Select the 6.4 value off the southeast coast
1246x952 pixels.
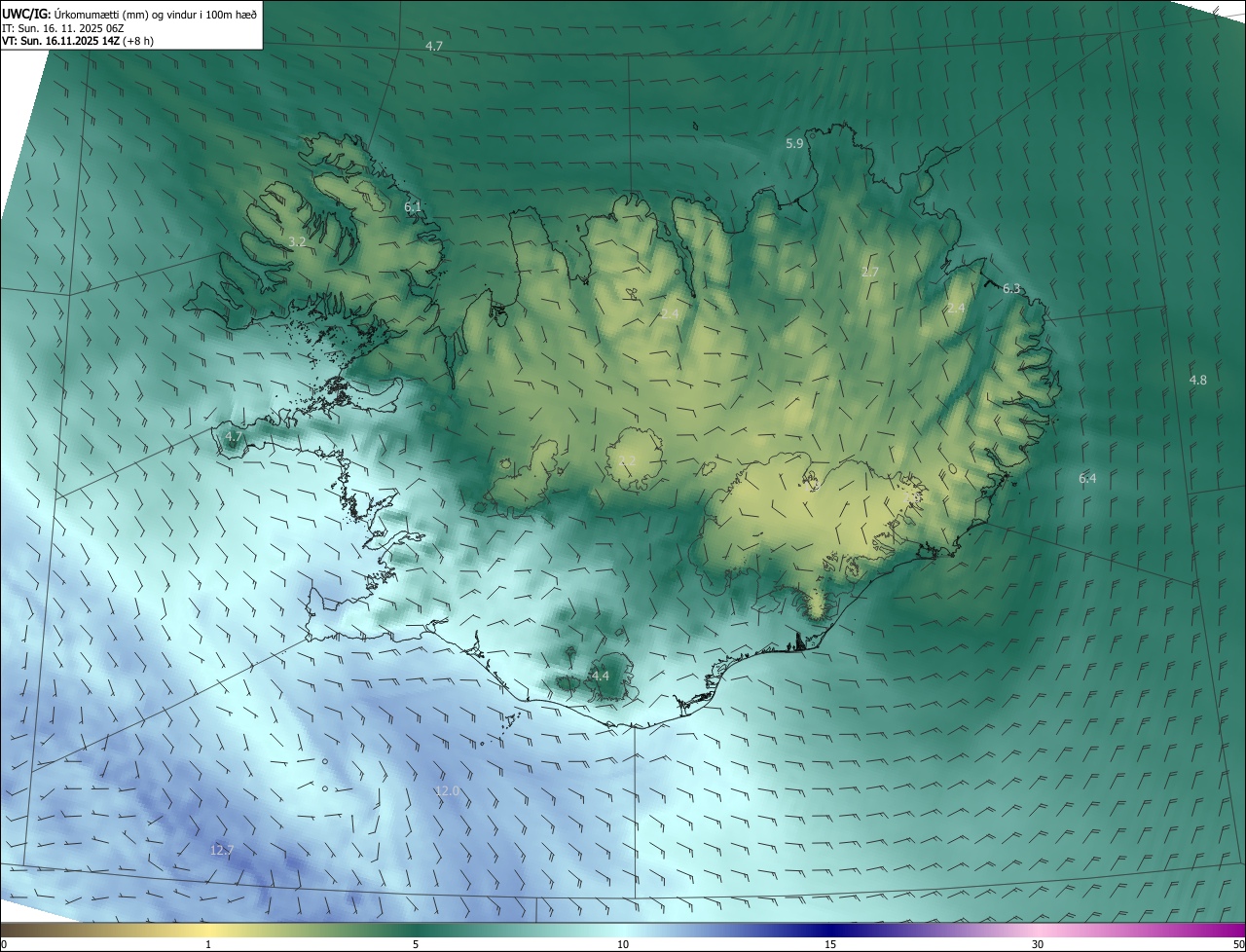[x=1087, y=478]
